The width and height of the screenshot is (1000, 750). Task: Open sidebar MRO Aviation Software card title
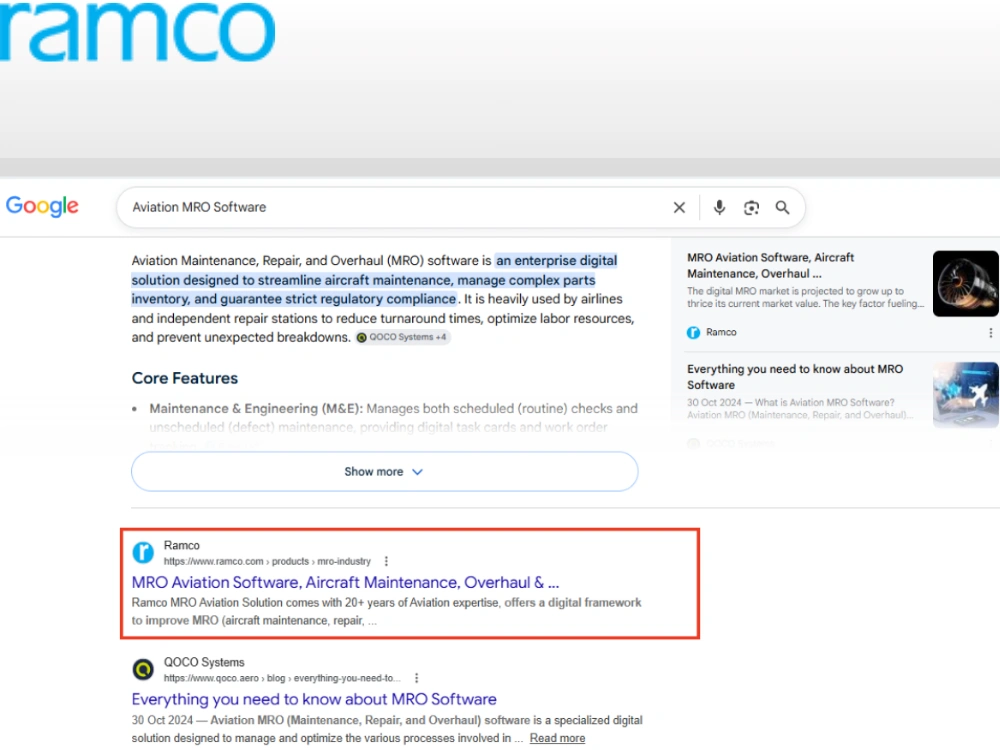click(x=770, y=265)
